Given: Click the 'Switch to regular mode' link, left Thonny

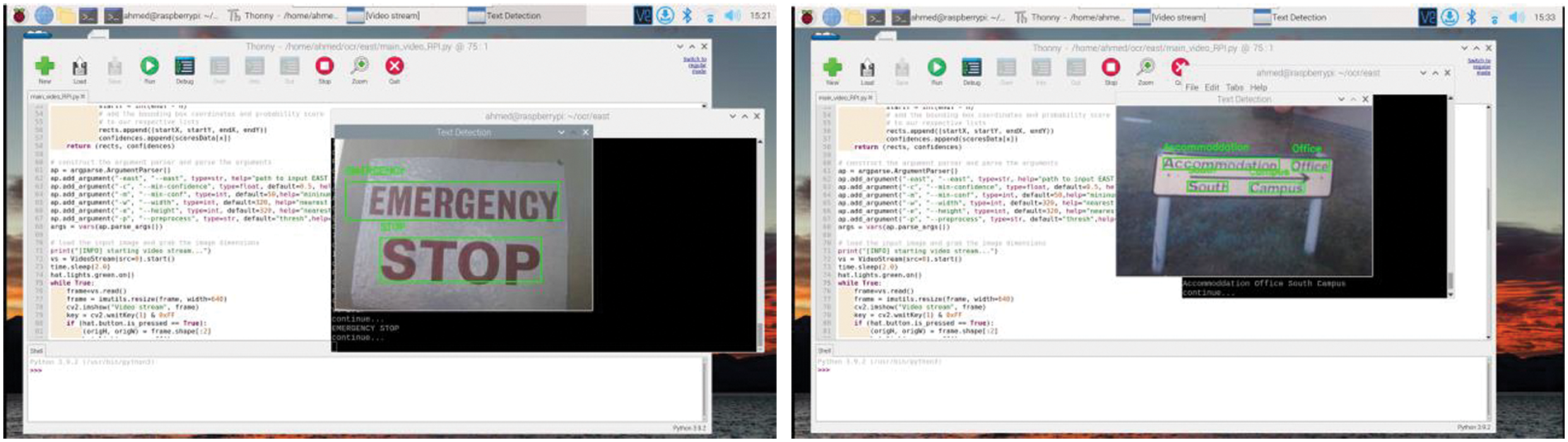Looking at the screenshot, I should point(694,64).
